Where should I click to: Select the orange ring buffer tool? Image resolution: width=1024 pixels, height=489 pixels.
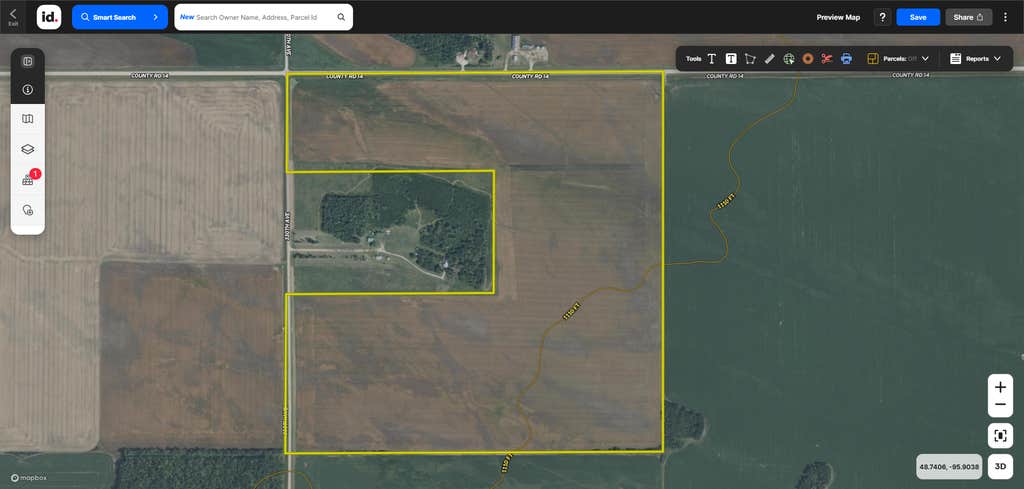point(808,59)
